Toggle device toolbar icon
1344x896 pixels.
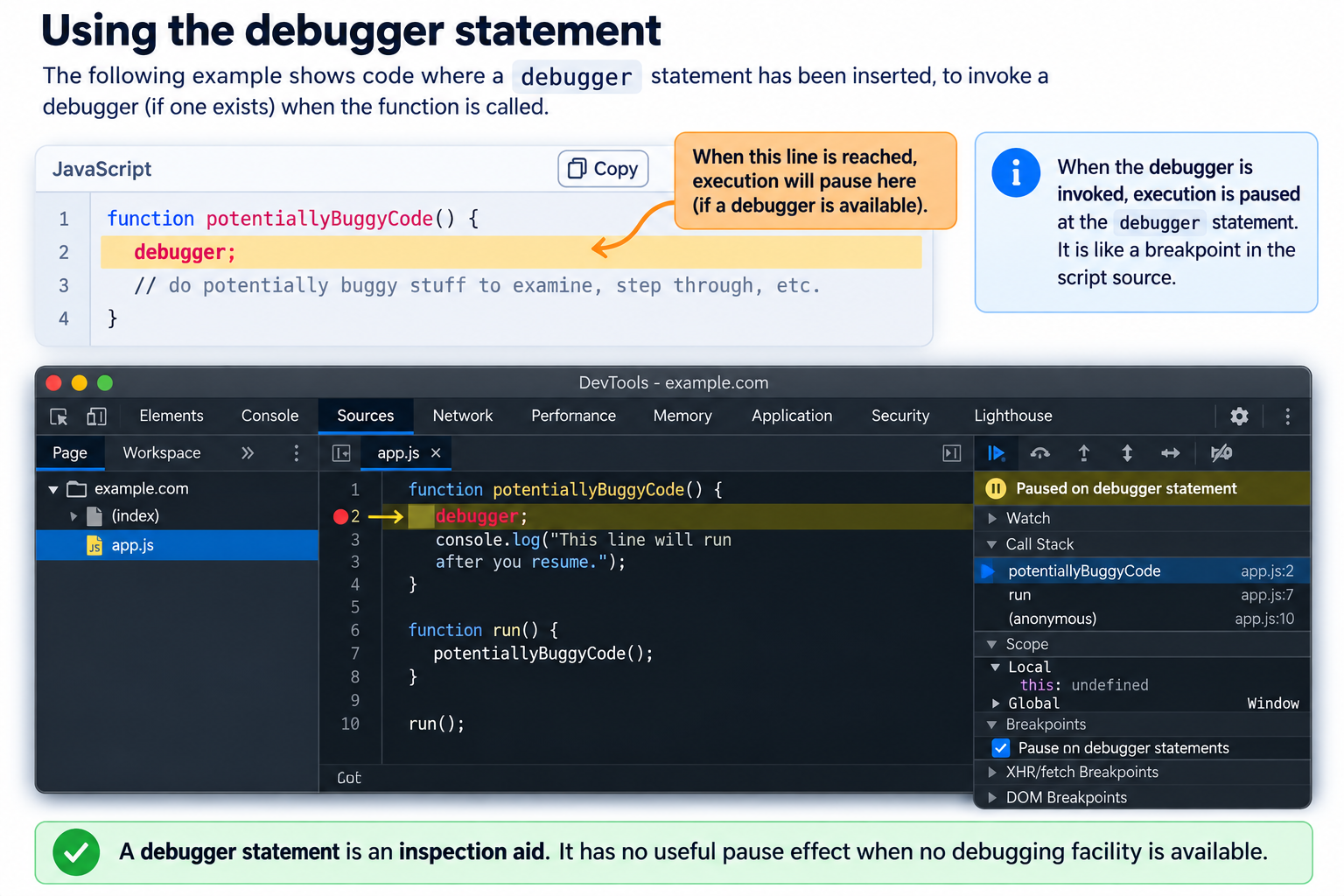(x=96, y=416)
